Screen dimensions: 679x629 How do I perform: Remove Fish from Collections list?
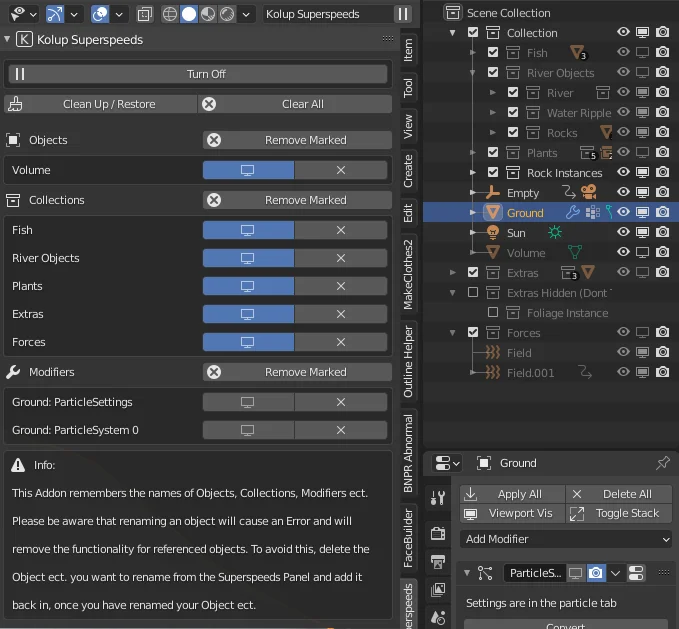point(341,230)
